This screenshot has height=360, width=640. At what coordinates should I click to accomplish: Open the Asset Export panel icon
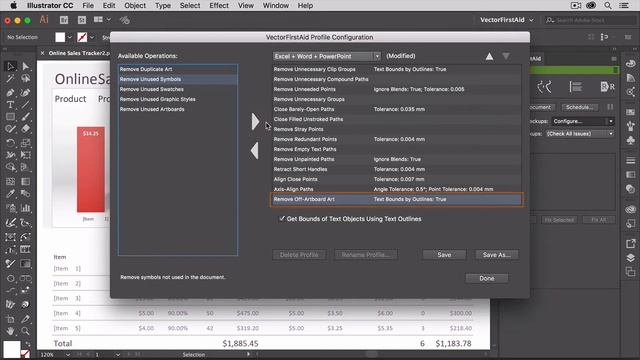(631, 244)
